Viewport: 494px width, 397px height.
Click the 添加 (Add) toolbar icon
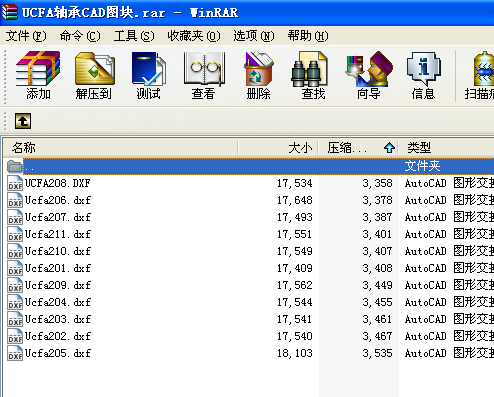click(38, 75)
